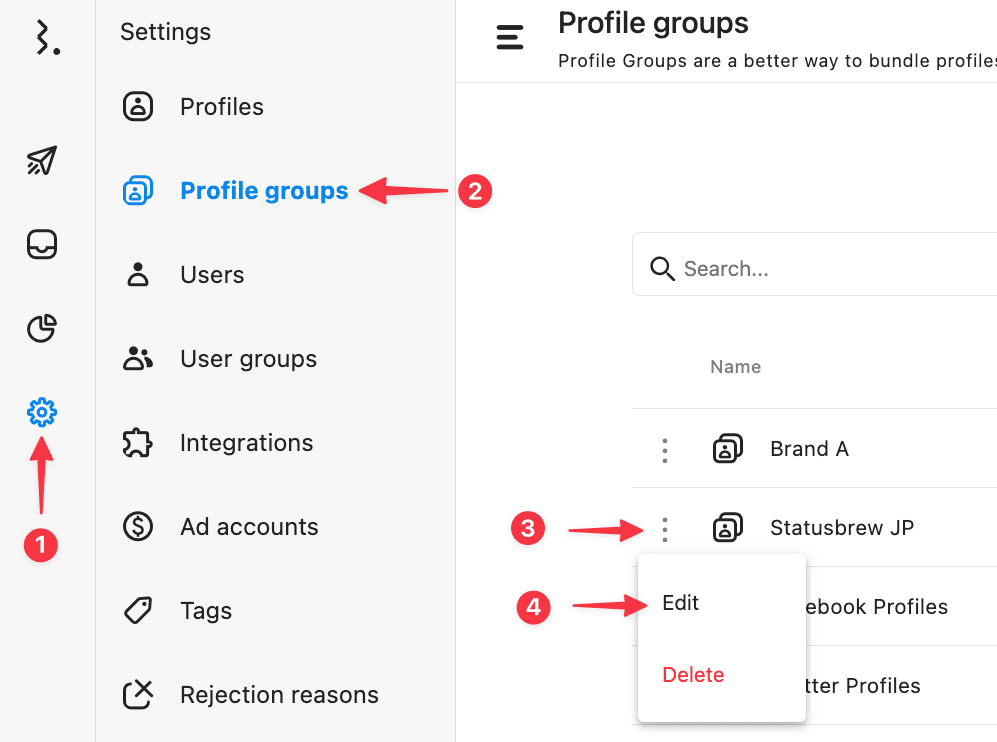Open Ad accounts settings

coord(249,527)
